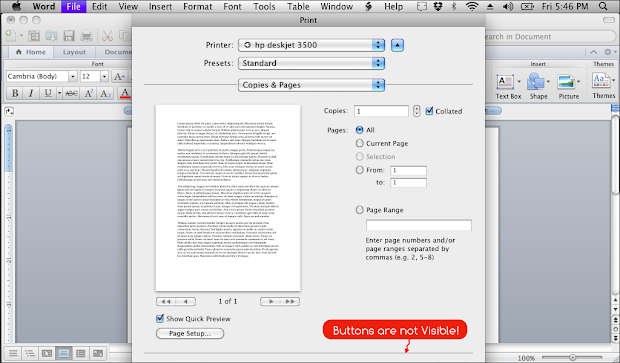Image resolution: width=620 pixels, height=363 pixels.
Task: Jump to the last preview page
Action: 290,302
